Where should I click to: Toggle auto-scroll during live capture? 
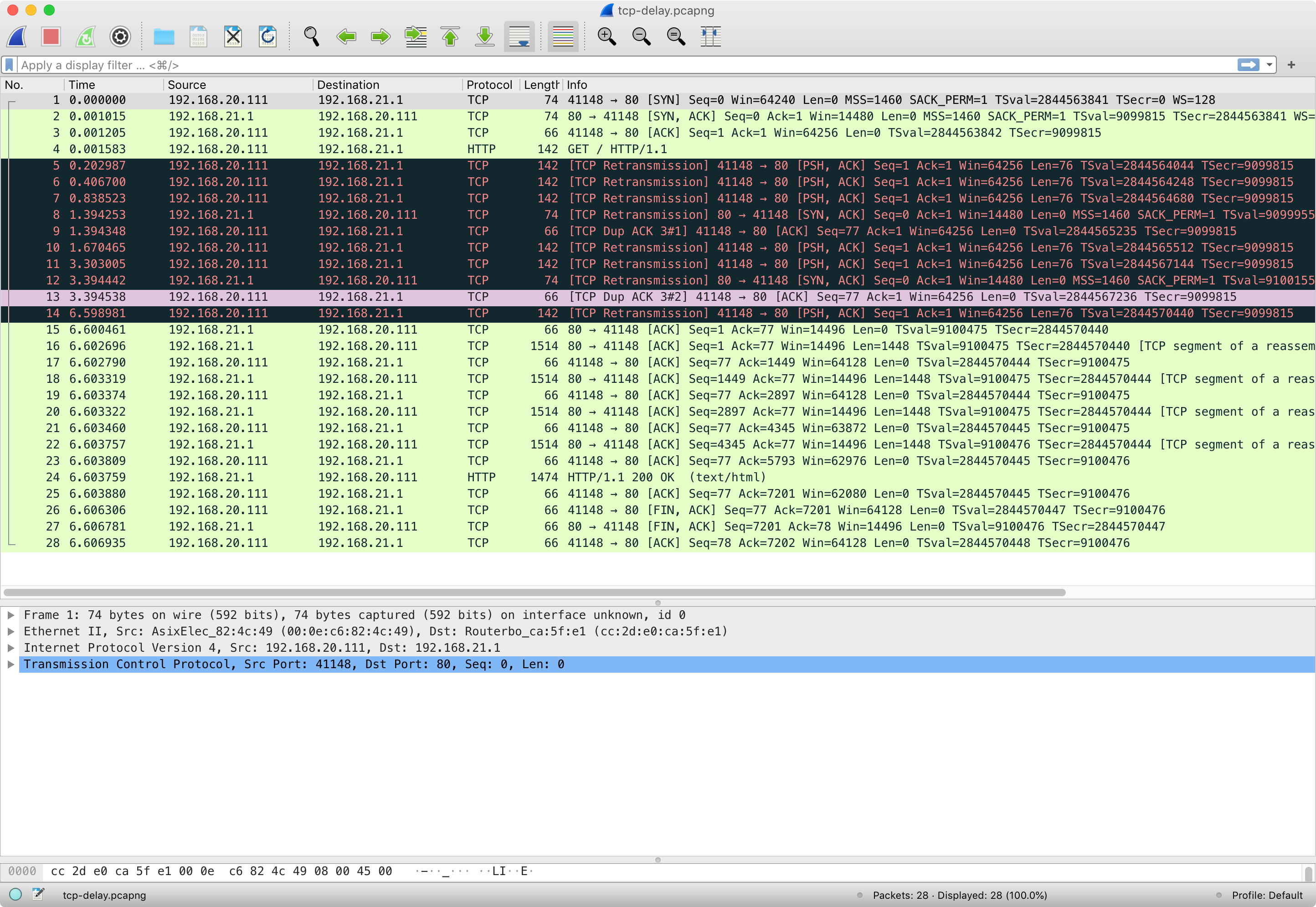(519, 36)
